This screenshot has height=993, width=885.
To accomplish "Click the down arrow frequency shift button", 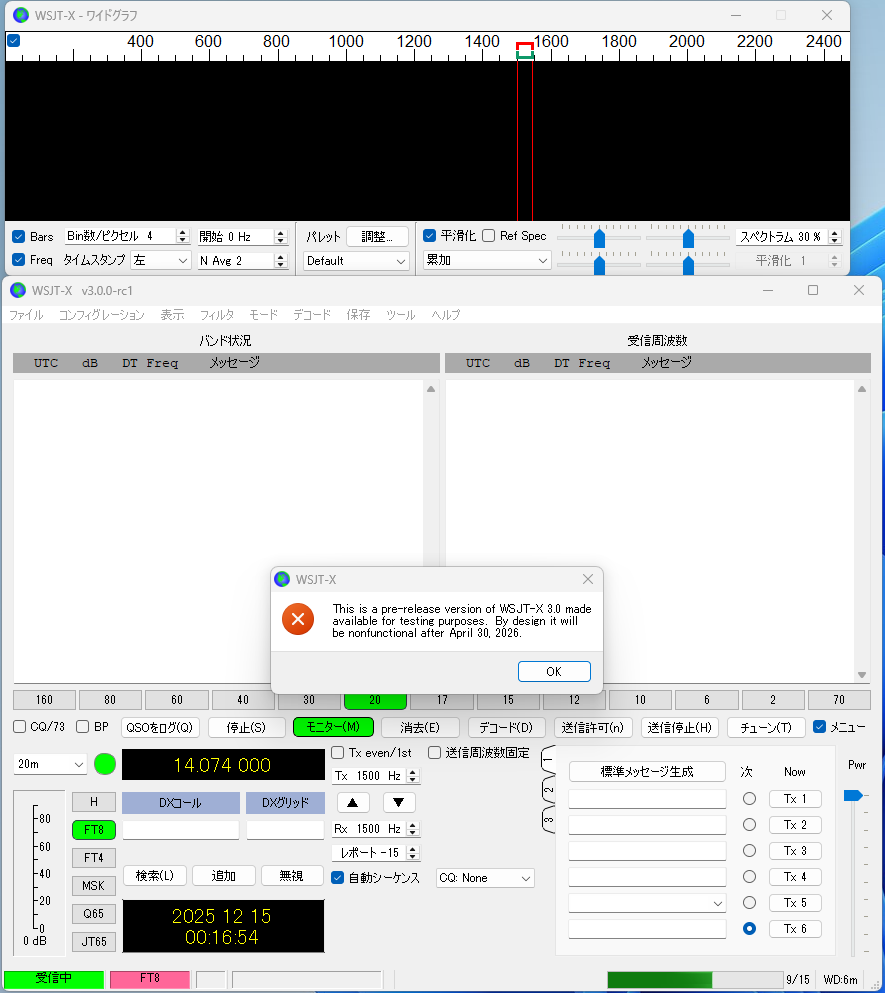I will tap(398, 802).
